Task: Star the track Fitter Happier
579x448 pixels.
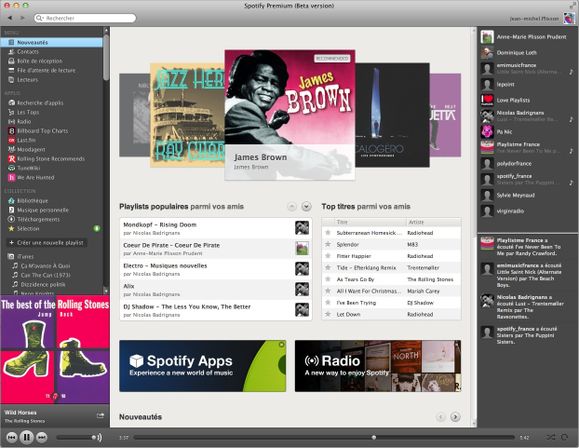Action: [x=328, y=256]
